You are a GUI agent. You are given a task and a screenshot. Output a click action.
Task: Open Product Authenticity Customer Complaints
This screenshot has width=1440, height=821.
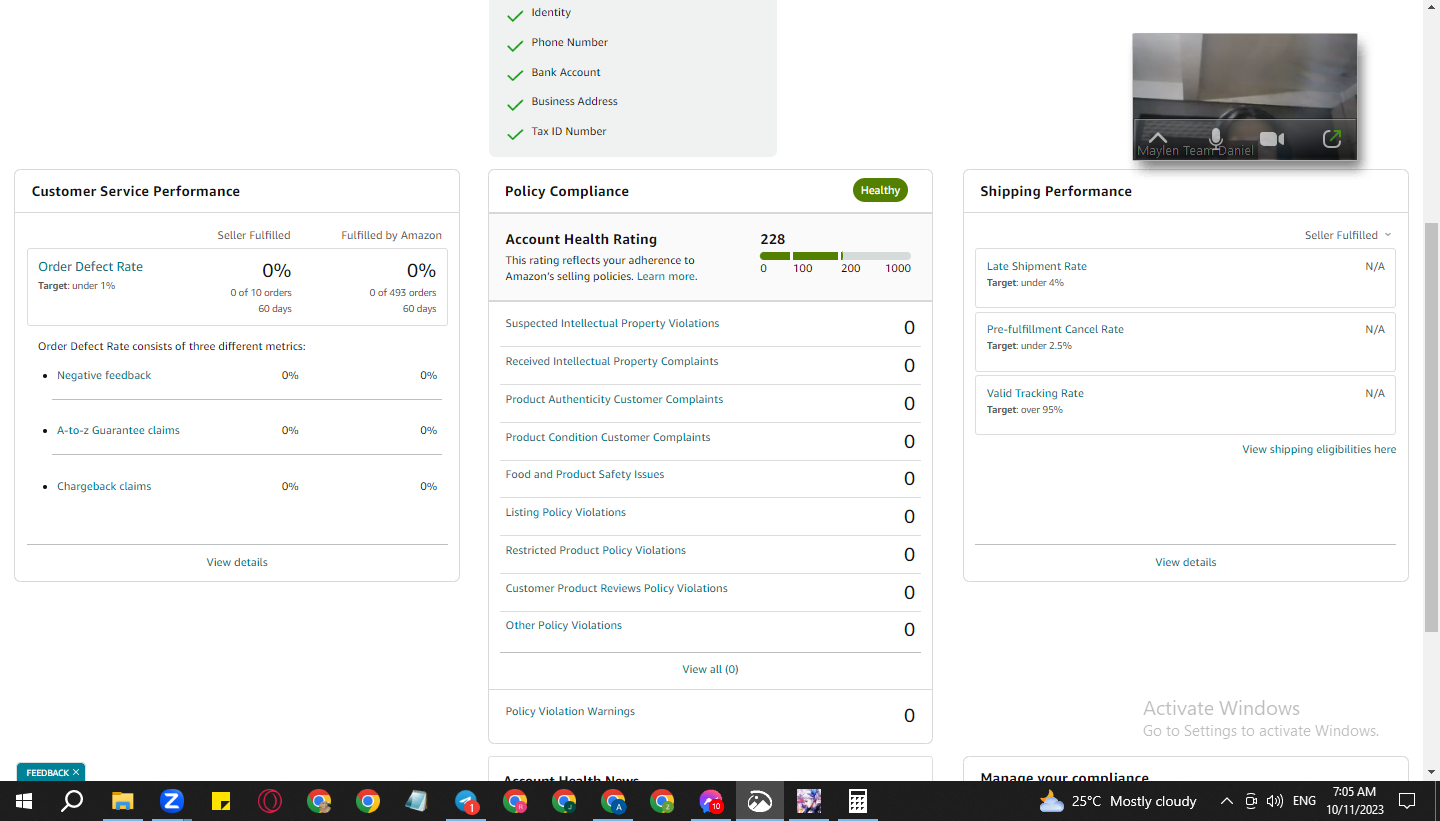[614, 400]
